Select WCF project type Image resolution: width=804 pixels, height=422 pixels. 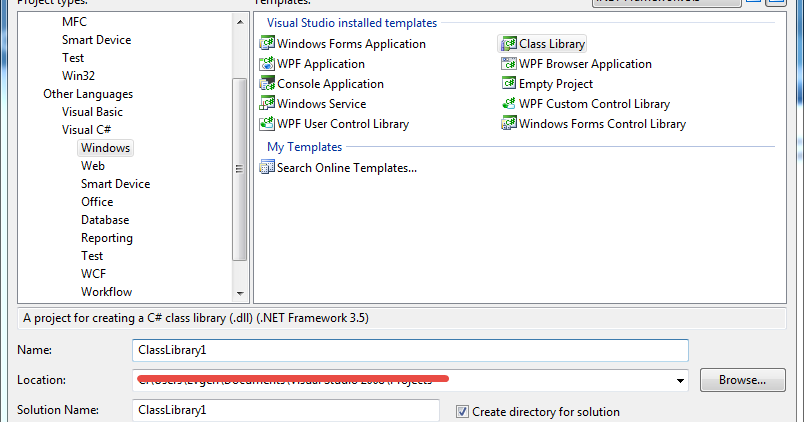coord(93,274)
